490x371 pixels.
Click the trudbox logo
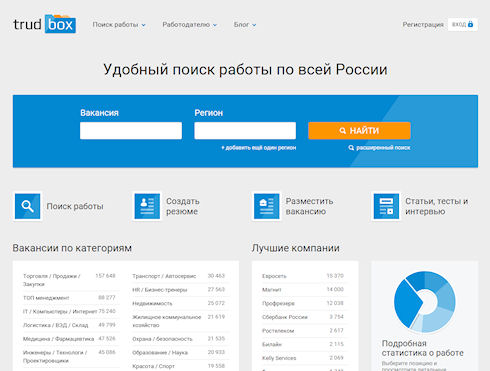[44, 24]
